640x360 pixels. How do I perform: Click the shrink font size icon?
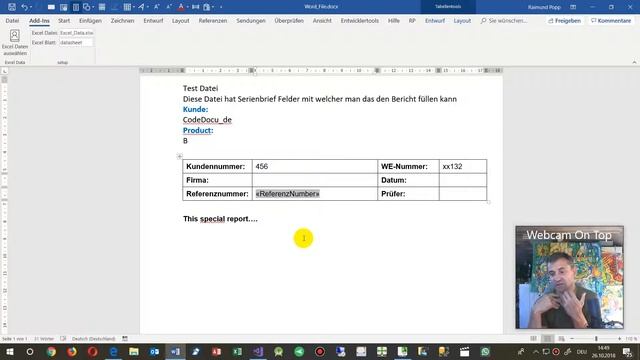click(x=169, y=7)
